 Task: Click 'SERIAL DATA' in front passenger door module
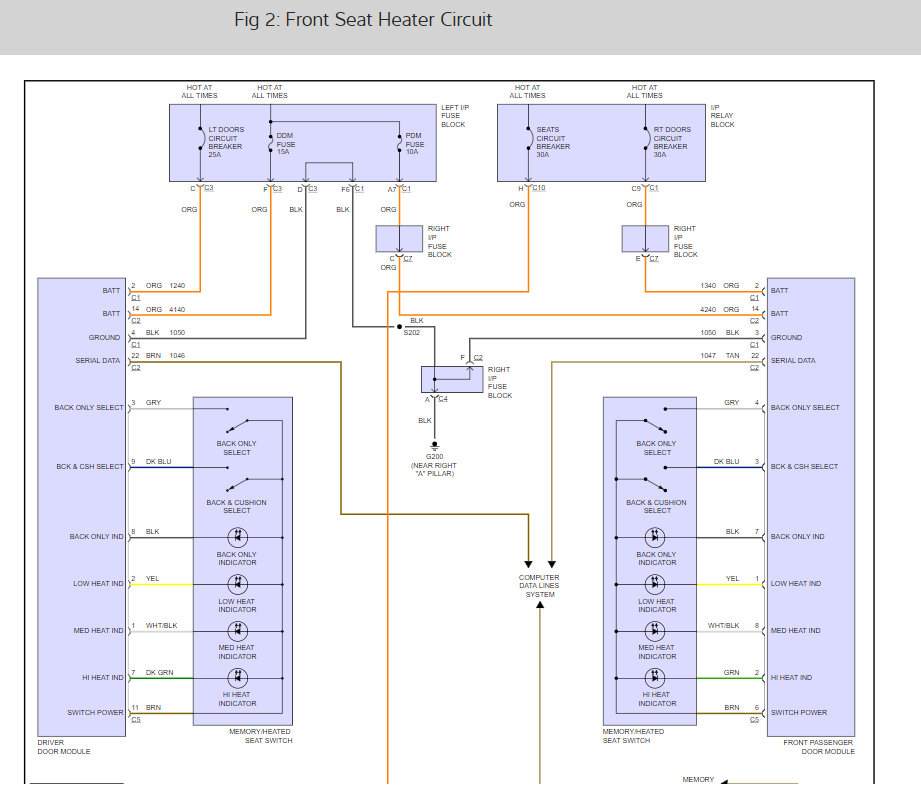click(793, 361)
